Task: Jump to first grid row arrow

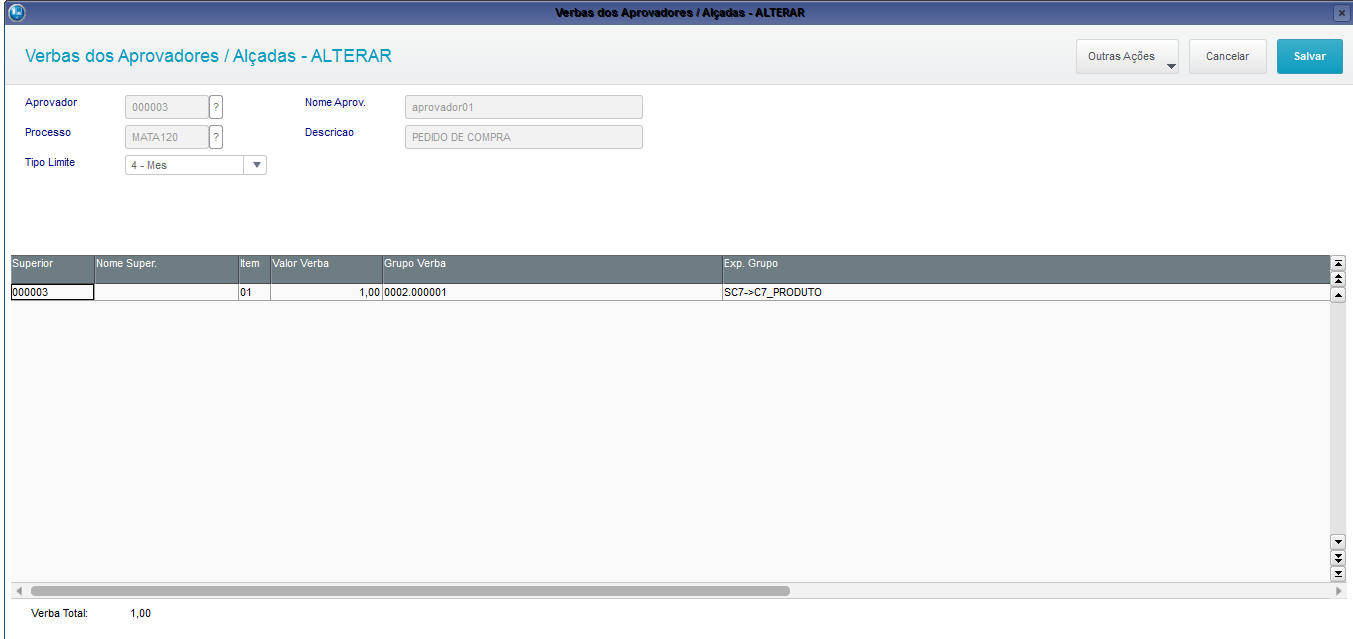Action: (1338, 262)
